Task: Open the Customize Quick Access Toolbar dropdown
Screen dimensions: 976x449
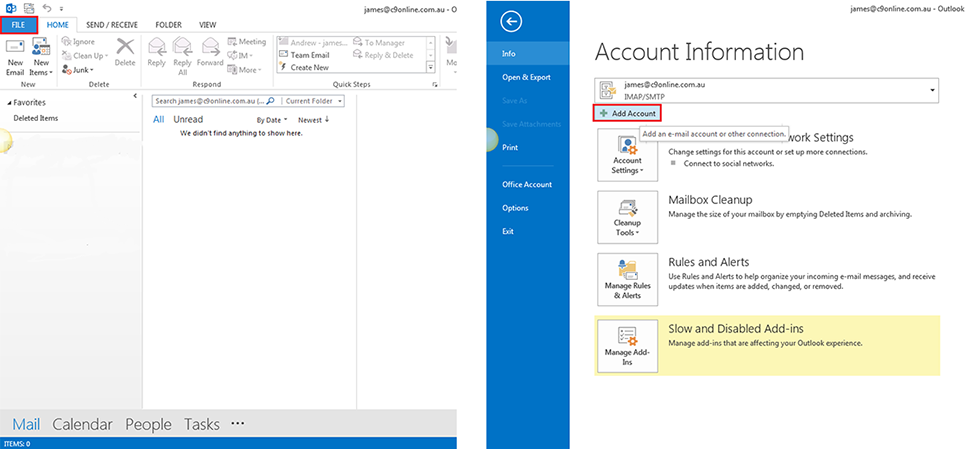Action: pos(61,9)
